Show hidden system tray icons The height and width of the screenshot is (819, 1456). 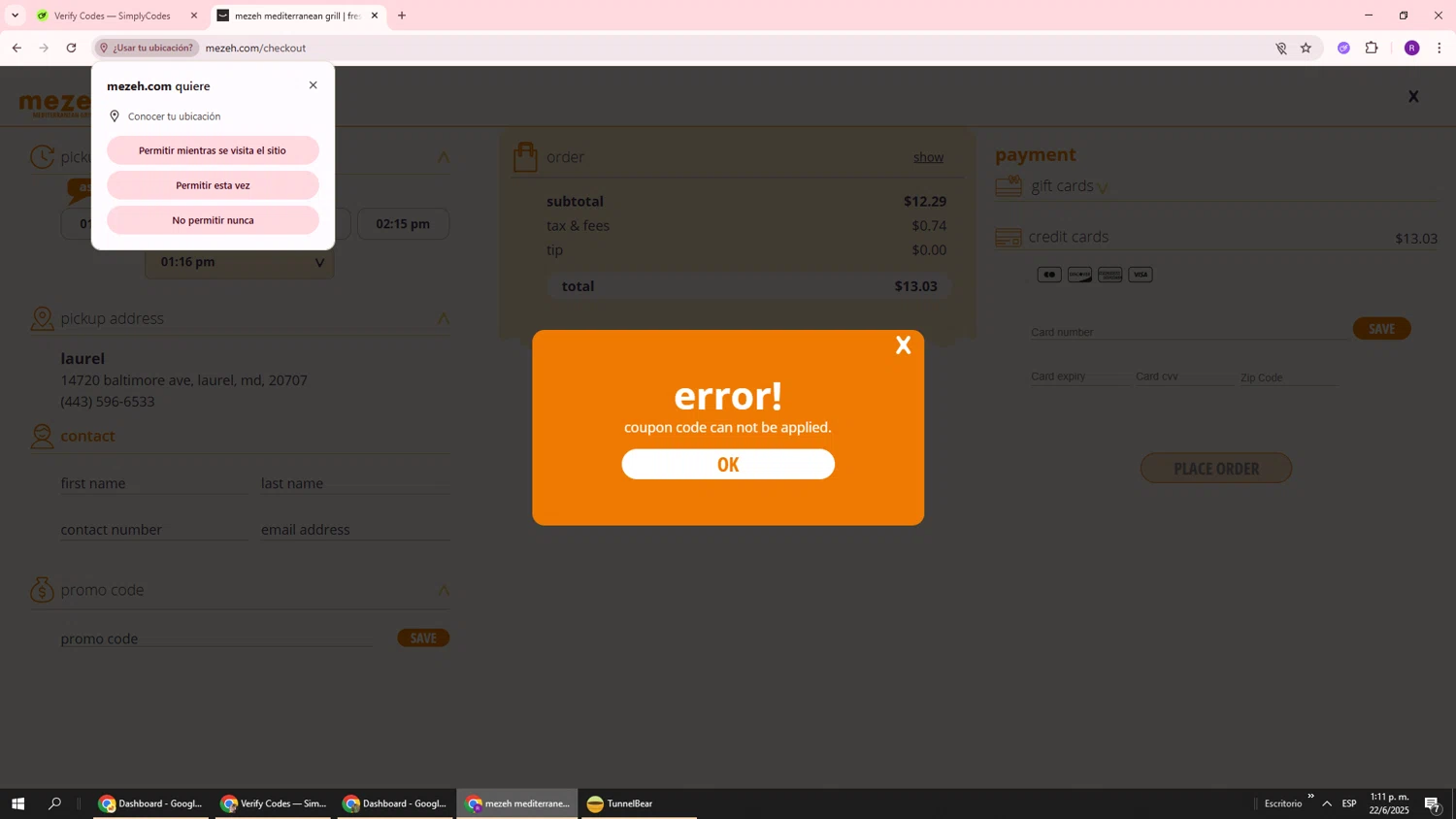coord(1327,803)
